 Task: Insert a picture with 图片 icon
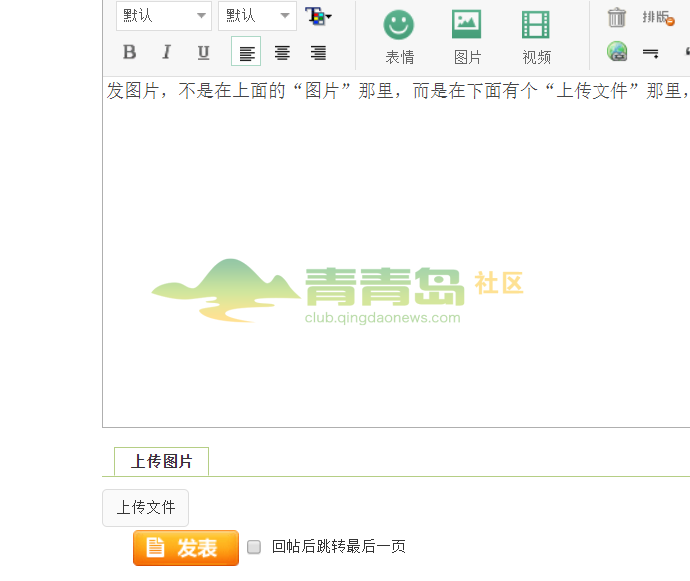click(467, 37)
